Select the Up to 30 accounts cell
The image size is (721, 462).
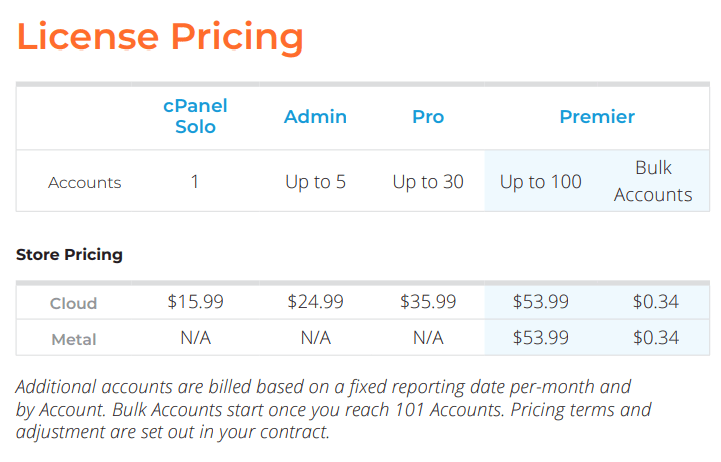pos(428,182)
